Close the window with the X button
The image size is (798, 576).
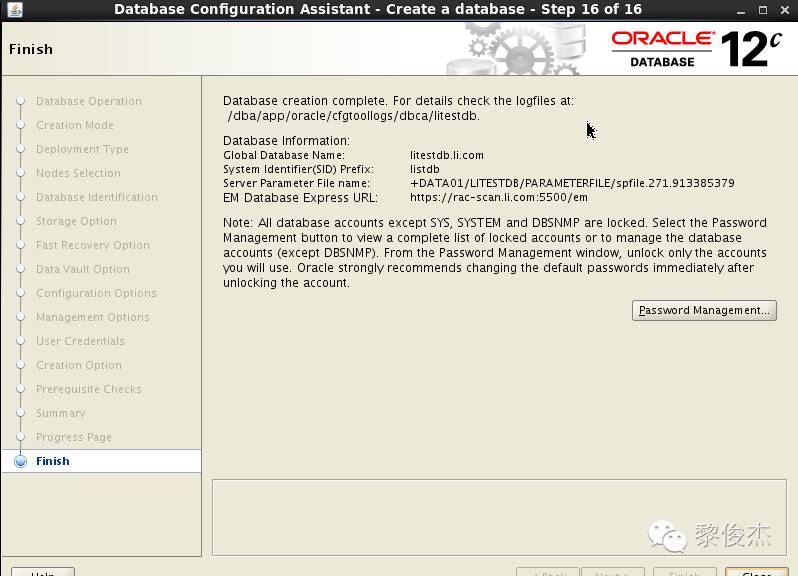pos(785,10)
